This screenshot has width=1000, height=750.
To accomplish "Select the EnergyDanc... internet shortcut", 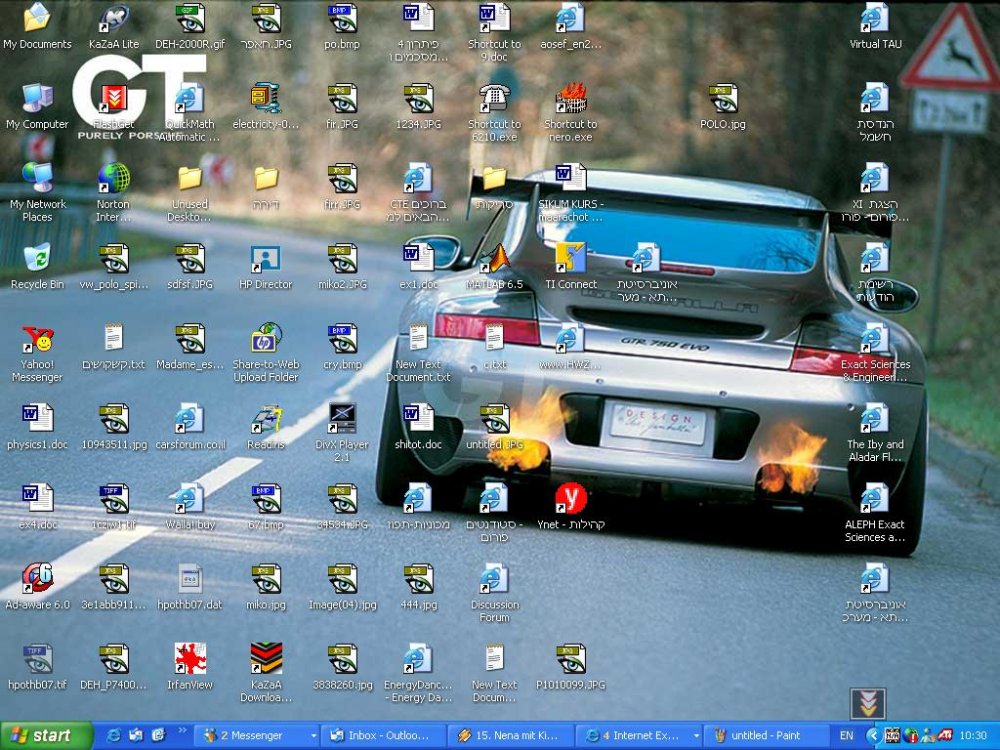I will 418,658.
